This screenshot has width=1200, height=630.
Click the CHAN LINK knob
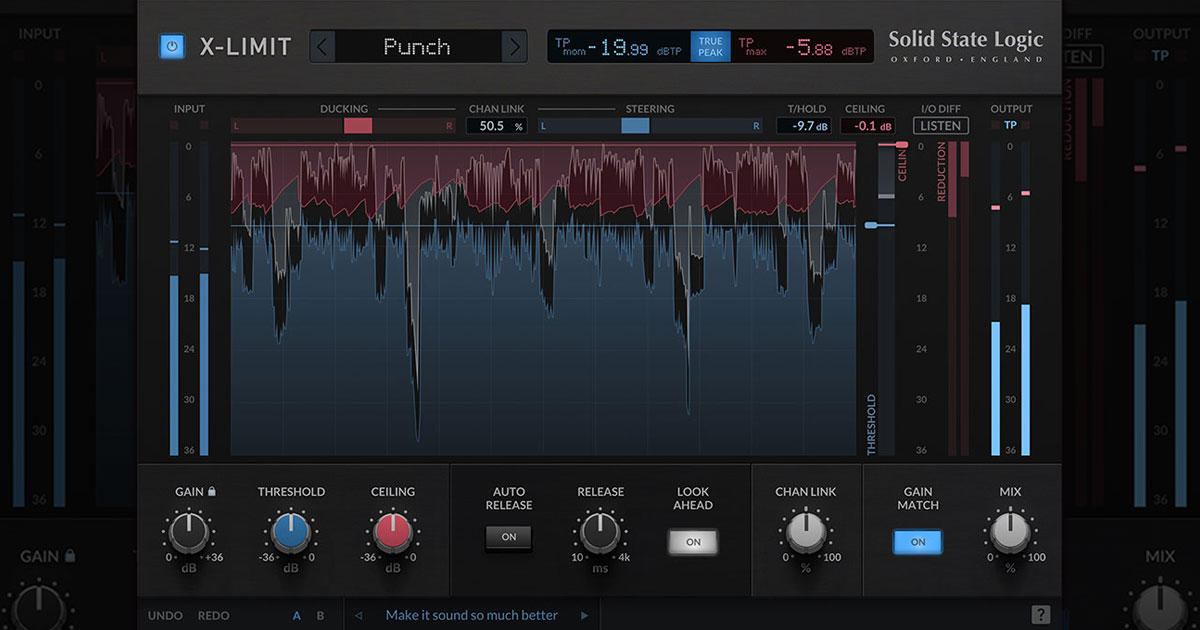click(x=806, y=533)
